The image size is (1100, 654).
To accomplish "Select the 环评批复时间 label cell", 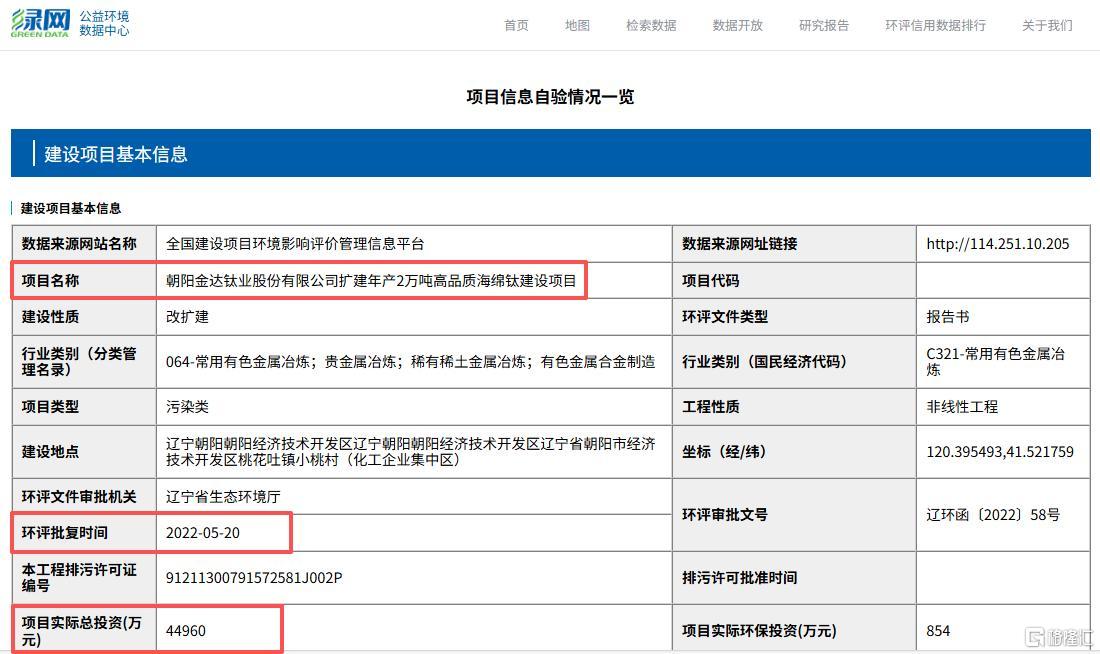I will [84, 533].
